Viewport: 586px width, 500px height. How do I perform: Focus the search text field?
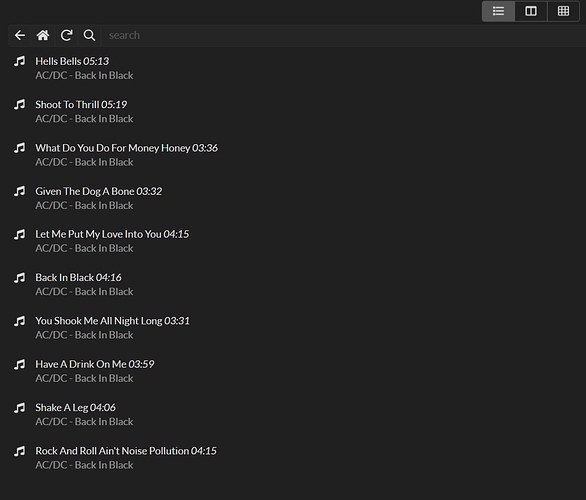344,36
